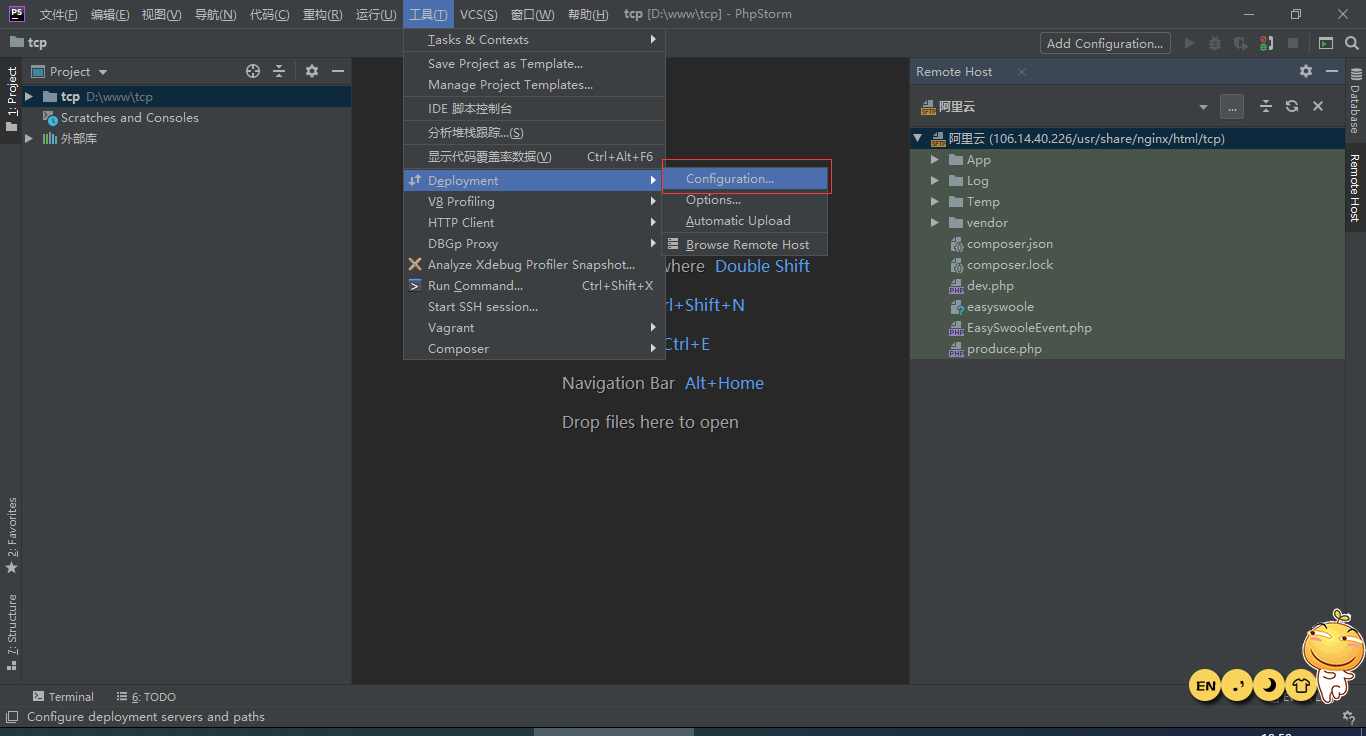
Task: Expand the tcp project folder
Action: (x=29, y=96)
